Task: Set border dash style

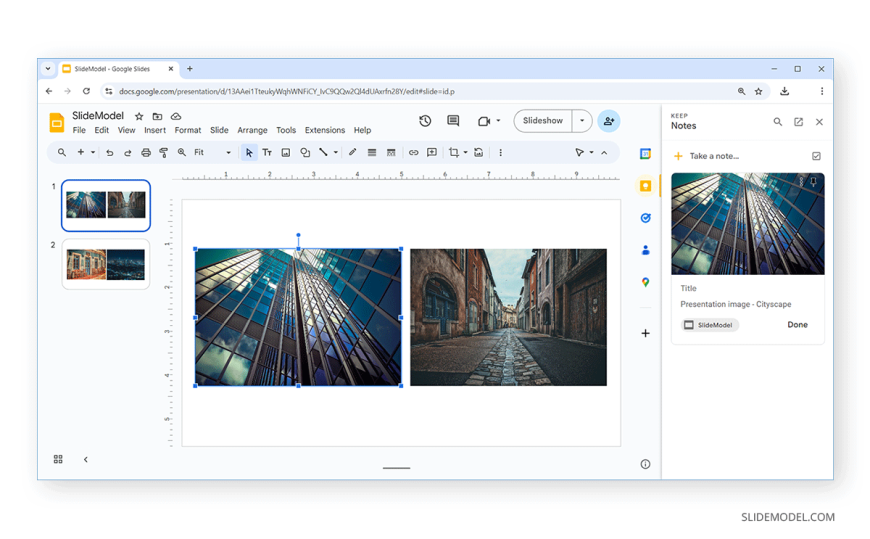Action: (x=391, y=153)
